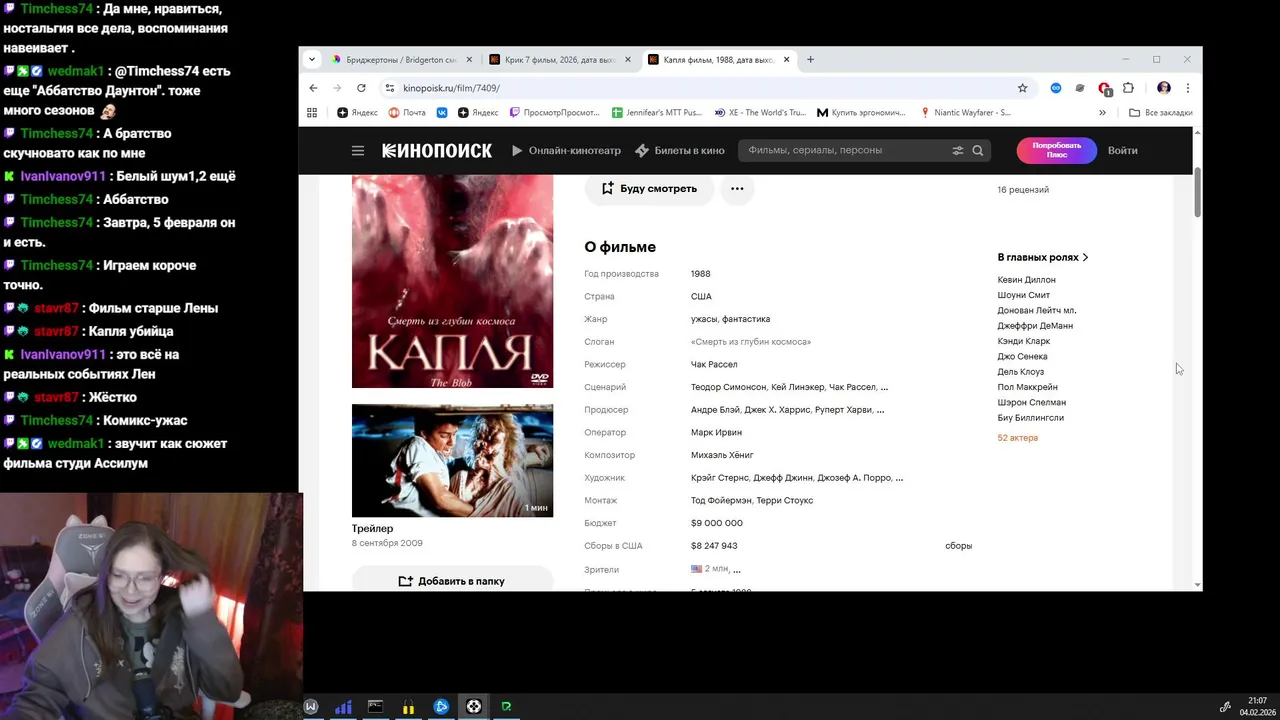1280x720 pixels.
Task: Open actor Донован Лейтч мл. page
Action: (1036, 310)
